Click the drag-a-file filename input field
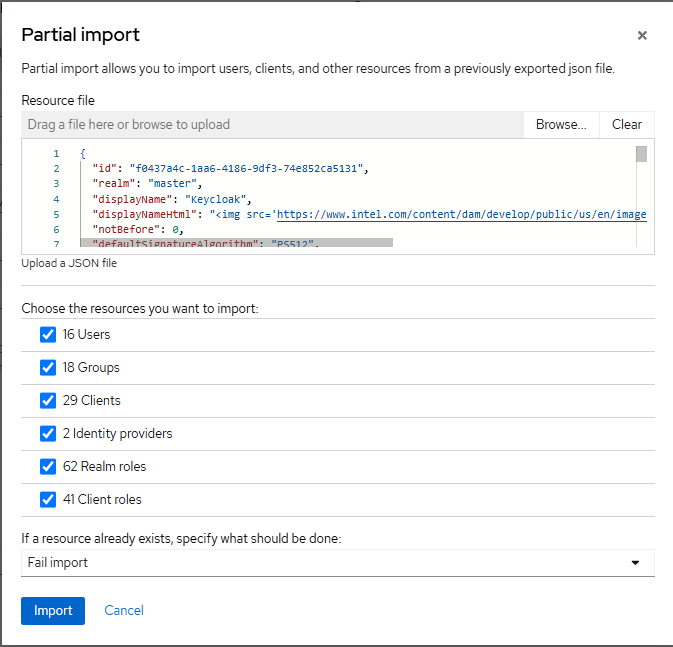673x647 pixels. 272,125
